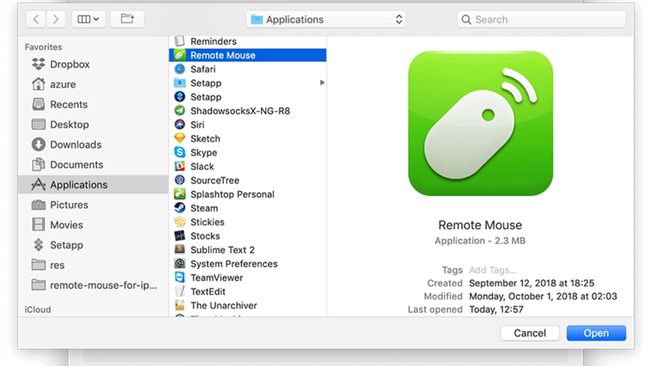Click the Cancel button

530,333
